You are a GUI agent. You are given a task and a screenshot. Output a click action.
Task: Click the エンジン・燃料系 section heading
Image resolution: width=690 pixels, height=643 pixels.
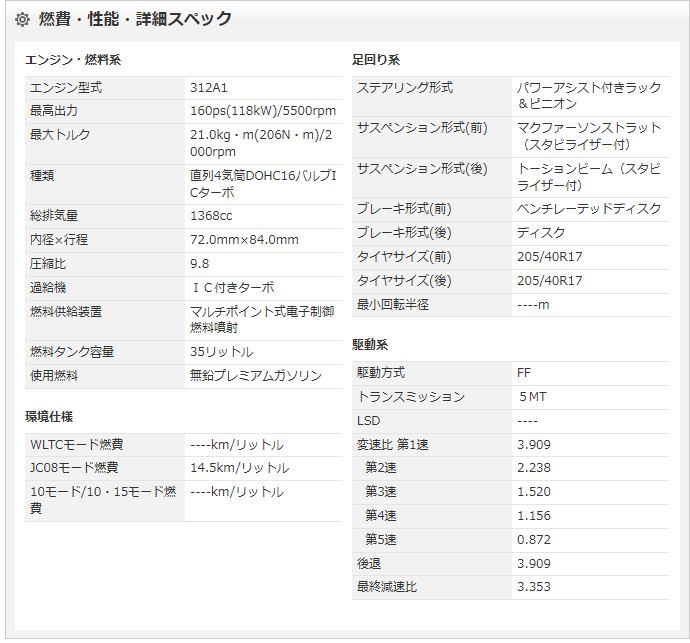tap(73, 60)
